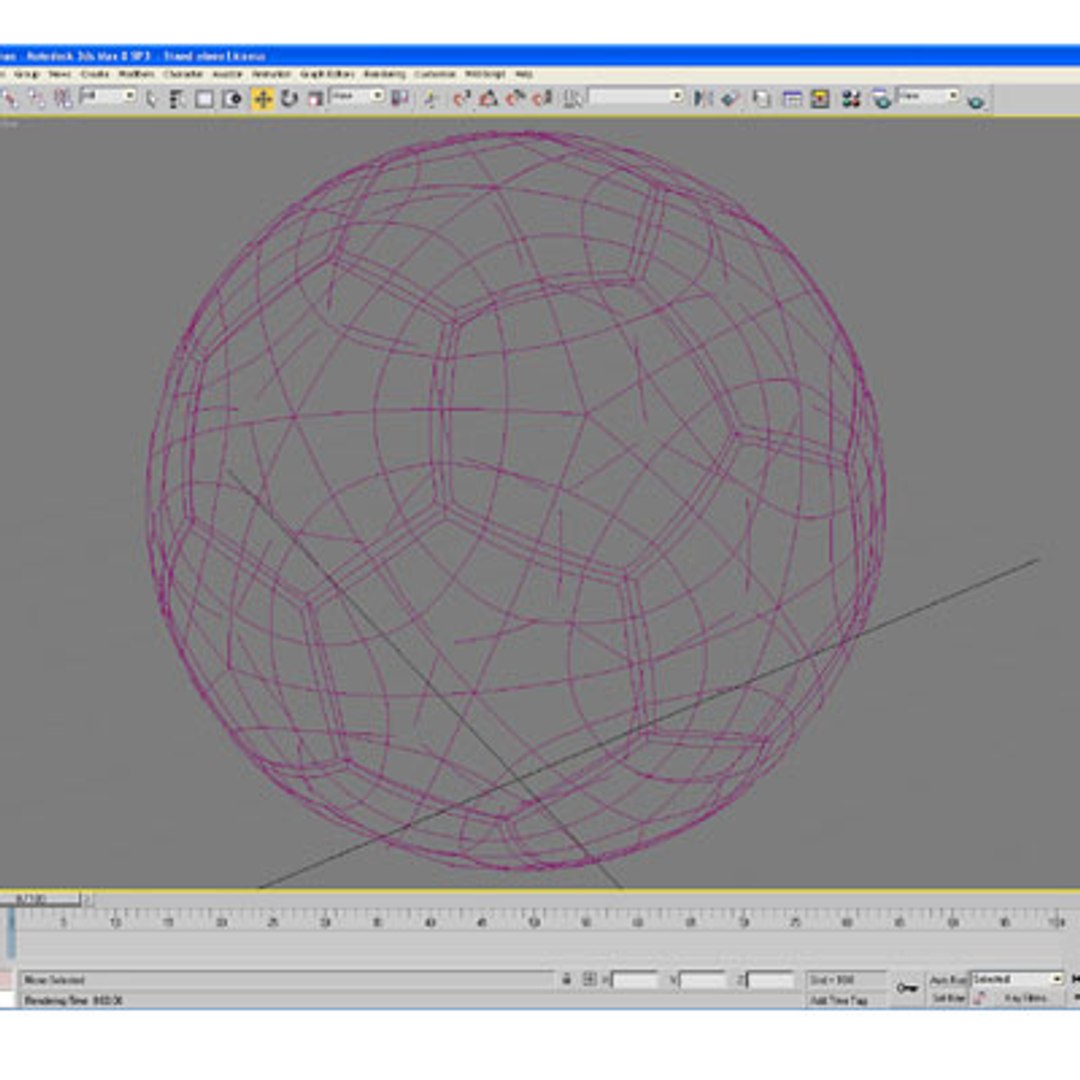The image size is (1080, 1080).
Task: Open the Select by Name list
Action: [x=177, y=98]
